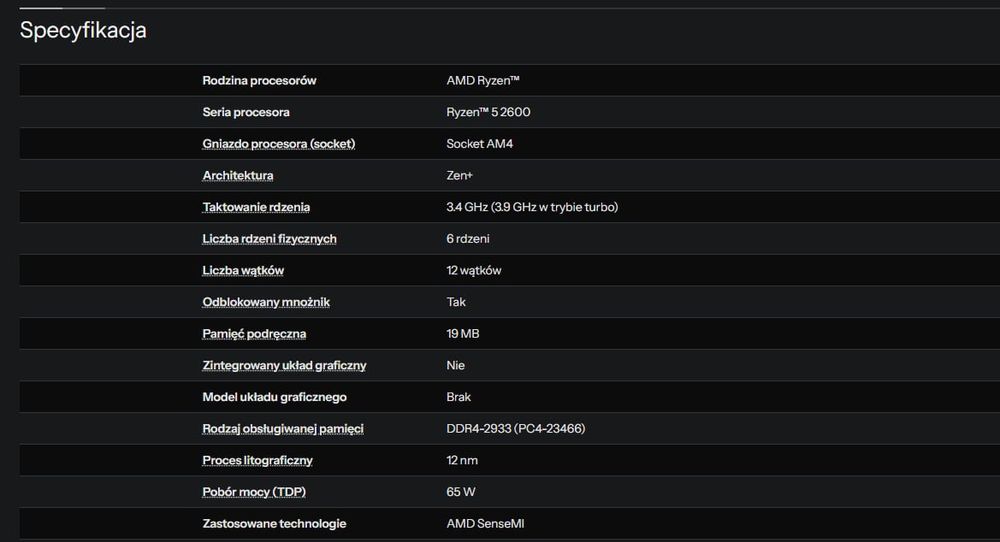Click the "Proces litograficzny" underlined label

[257, 461]
